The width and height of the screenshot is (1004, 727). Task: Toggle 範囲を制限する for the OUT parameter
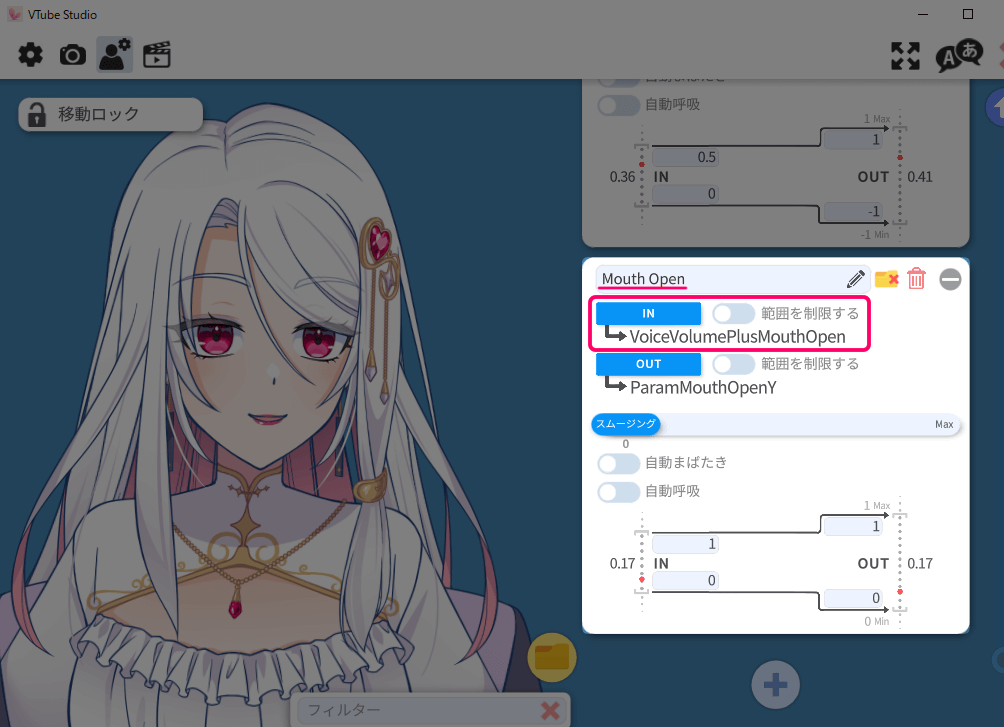(x=733, y=364)
